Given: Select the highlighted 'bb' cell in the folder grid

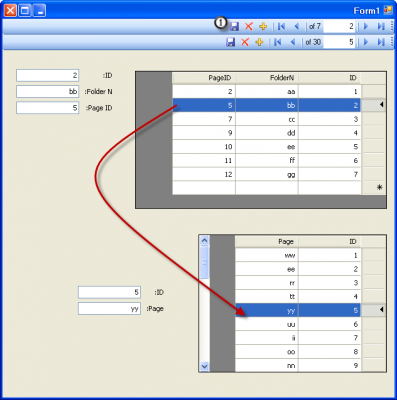Looking at the screenshot, I should click(267, 105).
